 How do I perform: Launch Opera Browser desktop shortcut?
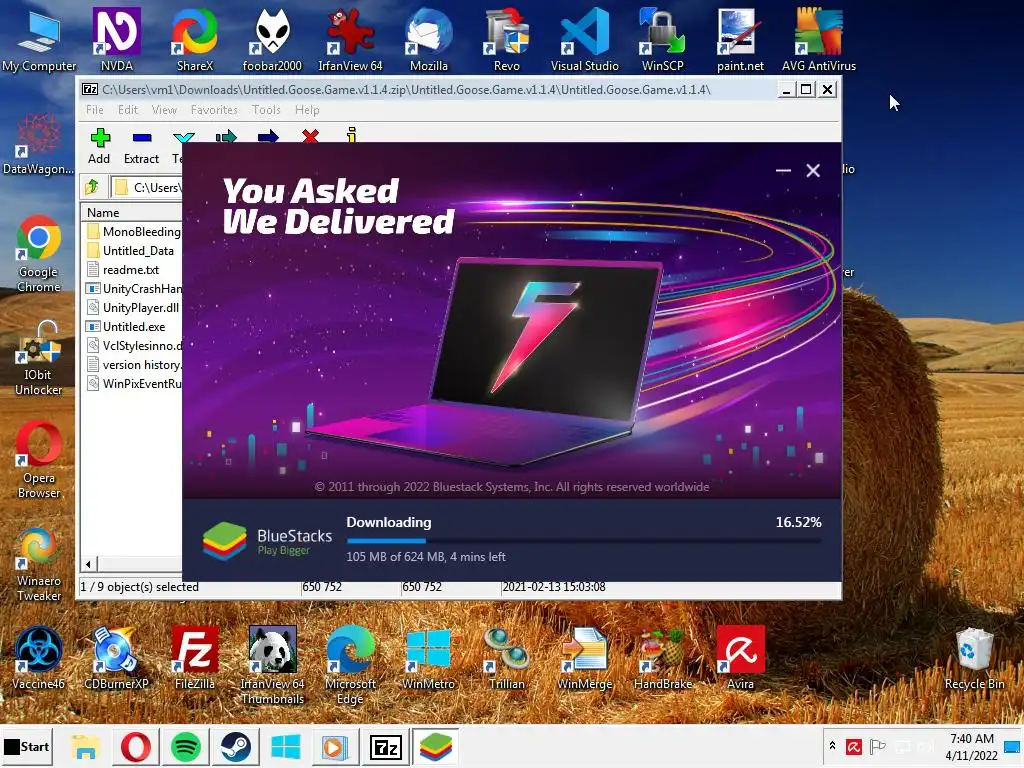pyautogui.click(x=39, y=460)
